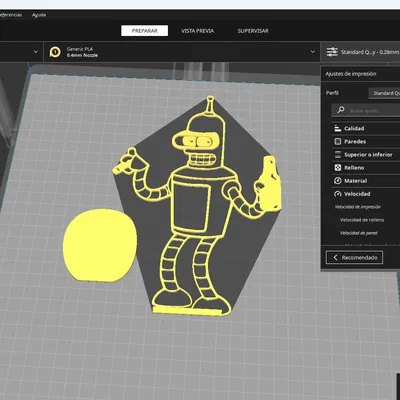Open the partially visible Preferencias menu
This screenshot has width=400, height=400.
pyautogui.click(x=10, y=15)
